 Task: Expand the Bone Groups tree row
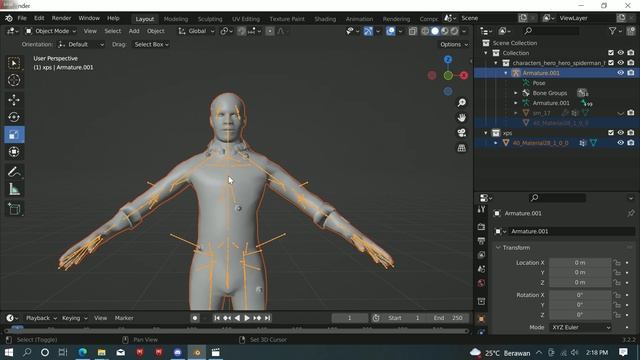point(516,93)
